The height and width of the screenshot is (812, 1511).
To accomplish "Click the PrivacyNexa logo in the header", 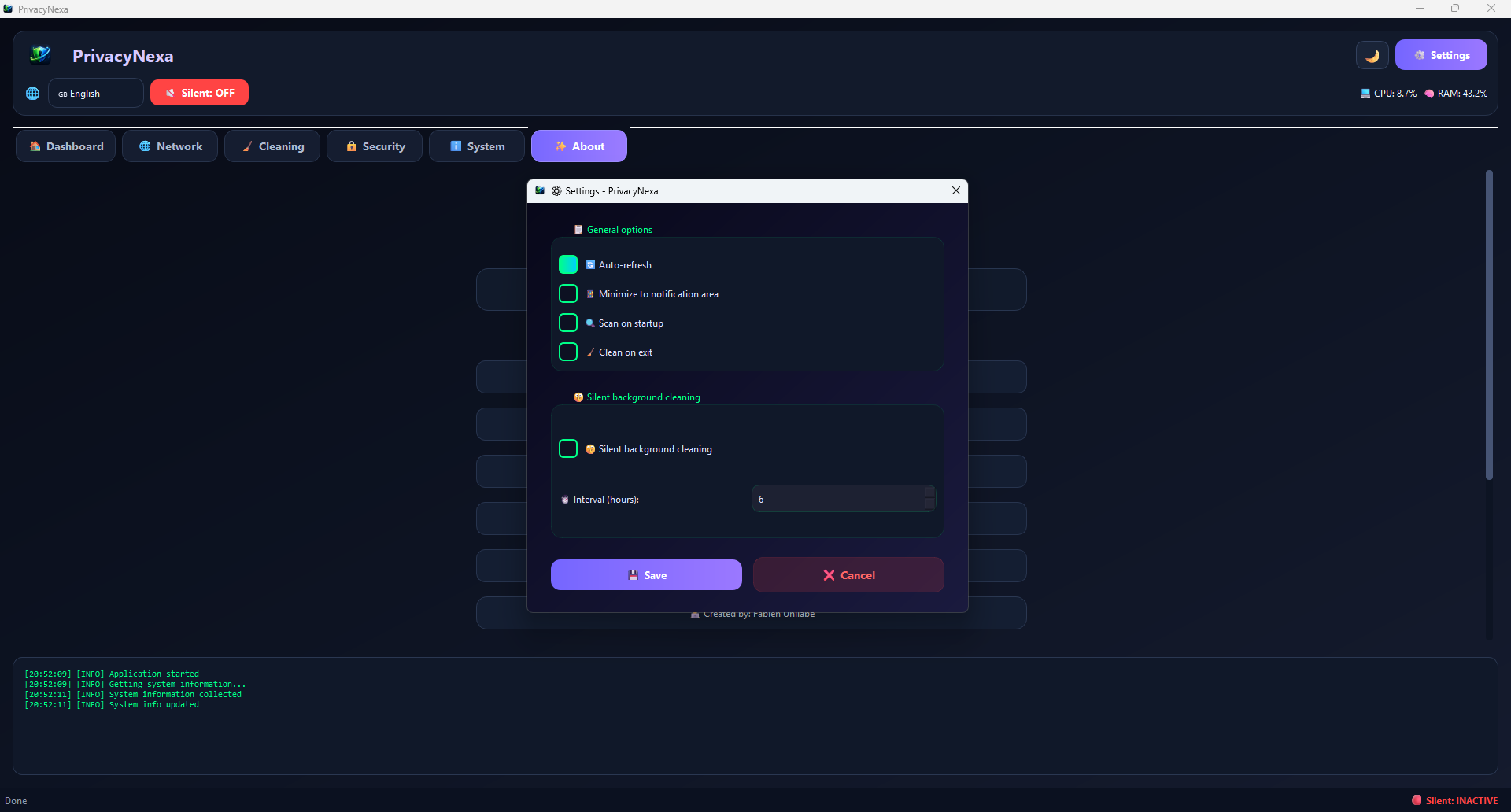I will (40, 55).
